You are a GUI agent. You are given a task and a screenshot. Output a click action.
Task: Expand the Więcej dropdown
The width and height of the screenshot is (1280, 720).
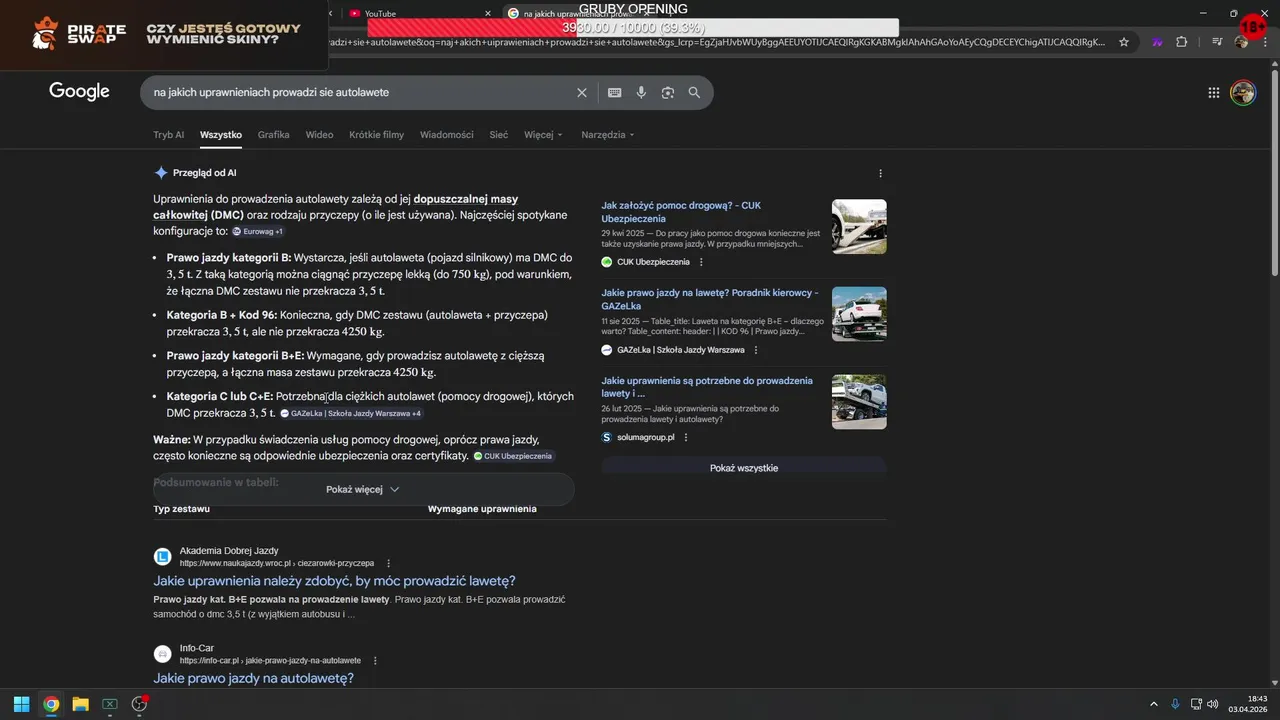coord(543,134)
